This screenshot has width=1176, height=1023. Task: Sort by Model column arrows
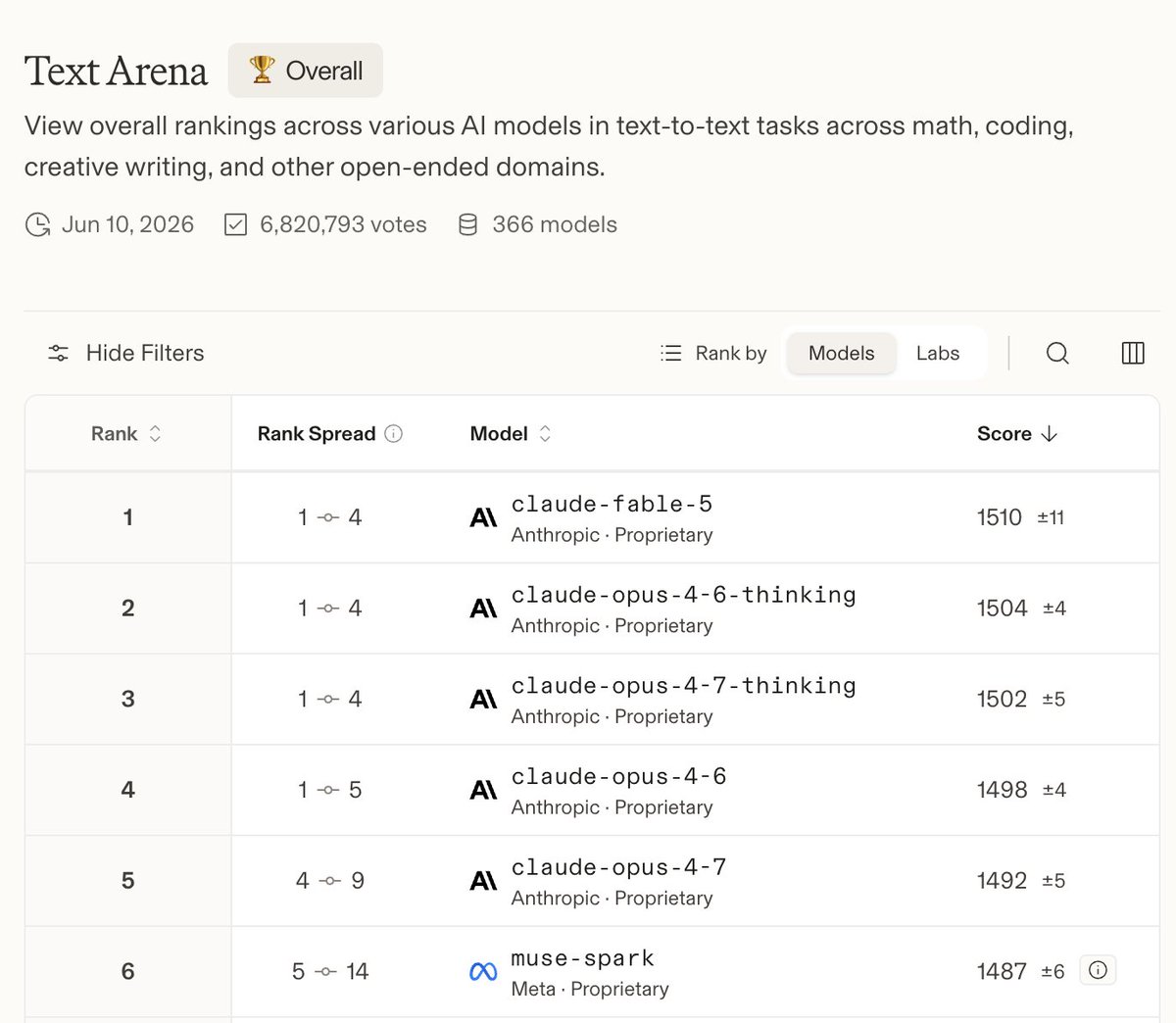point(545,433)
